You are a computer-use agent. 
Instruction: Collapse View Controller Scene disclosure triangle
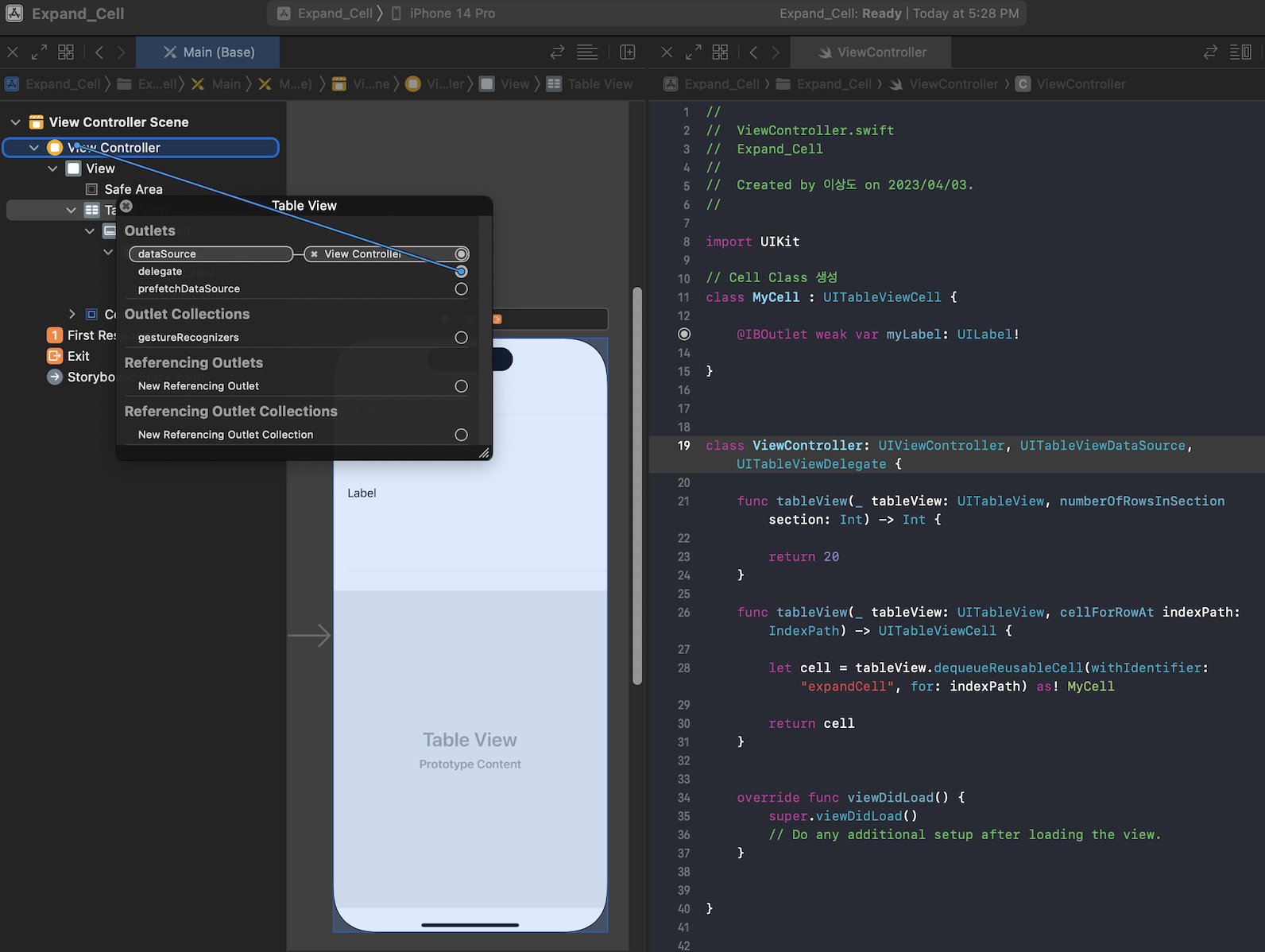[15, 122]
